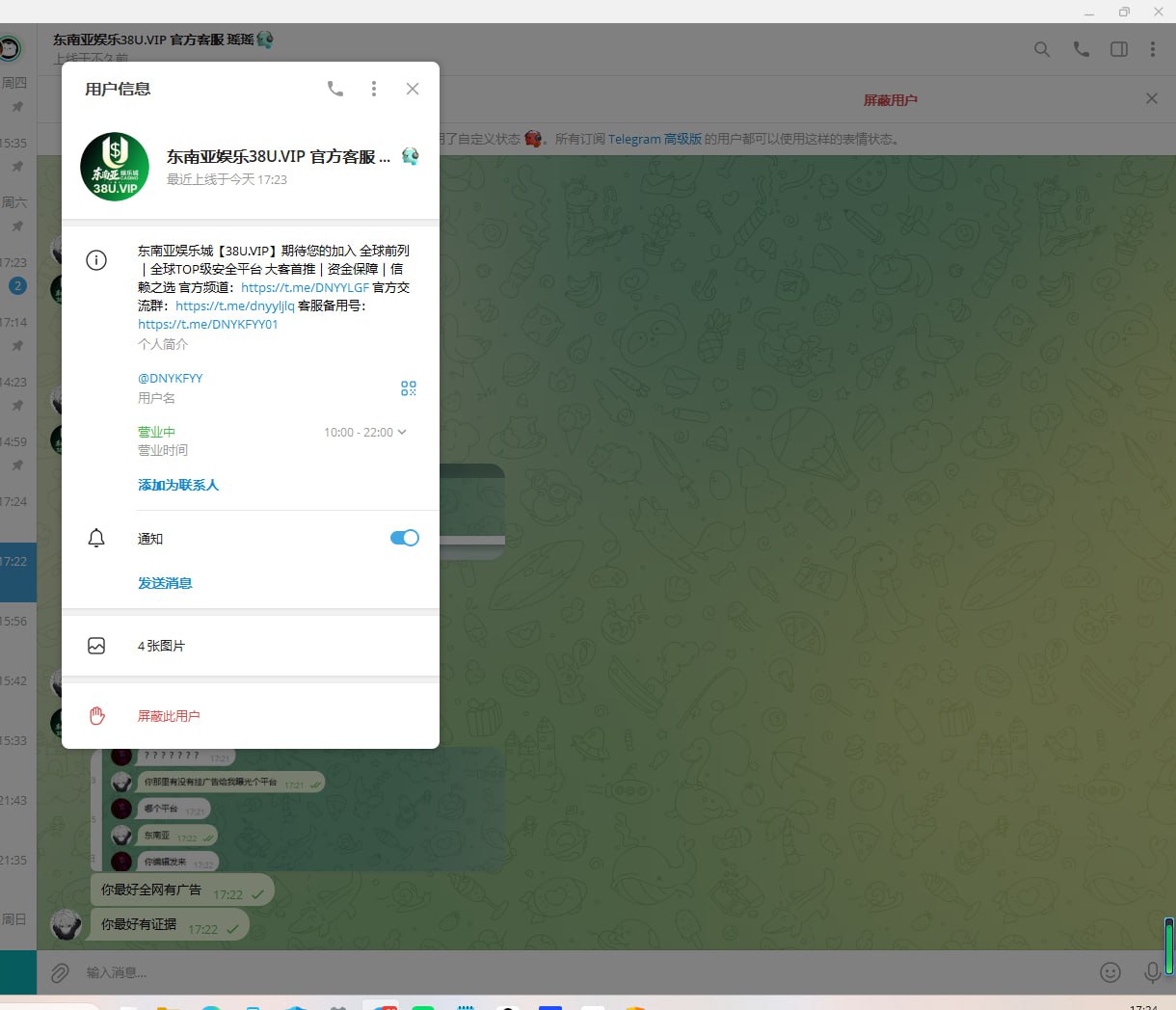Toggle the notifications switch off

(x=405, y=538)
